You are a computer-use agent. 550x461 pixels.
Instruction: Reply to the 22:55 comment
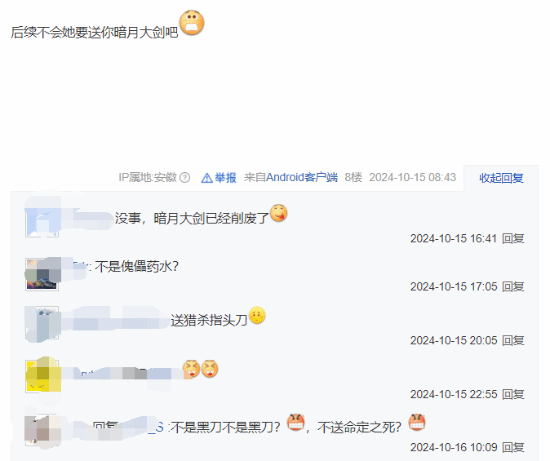(x=513, y=394)
